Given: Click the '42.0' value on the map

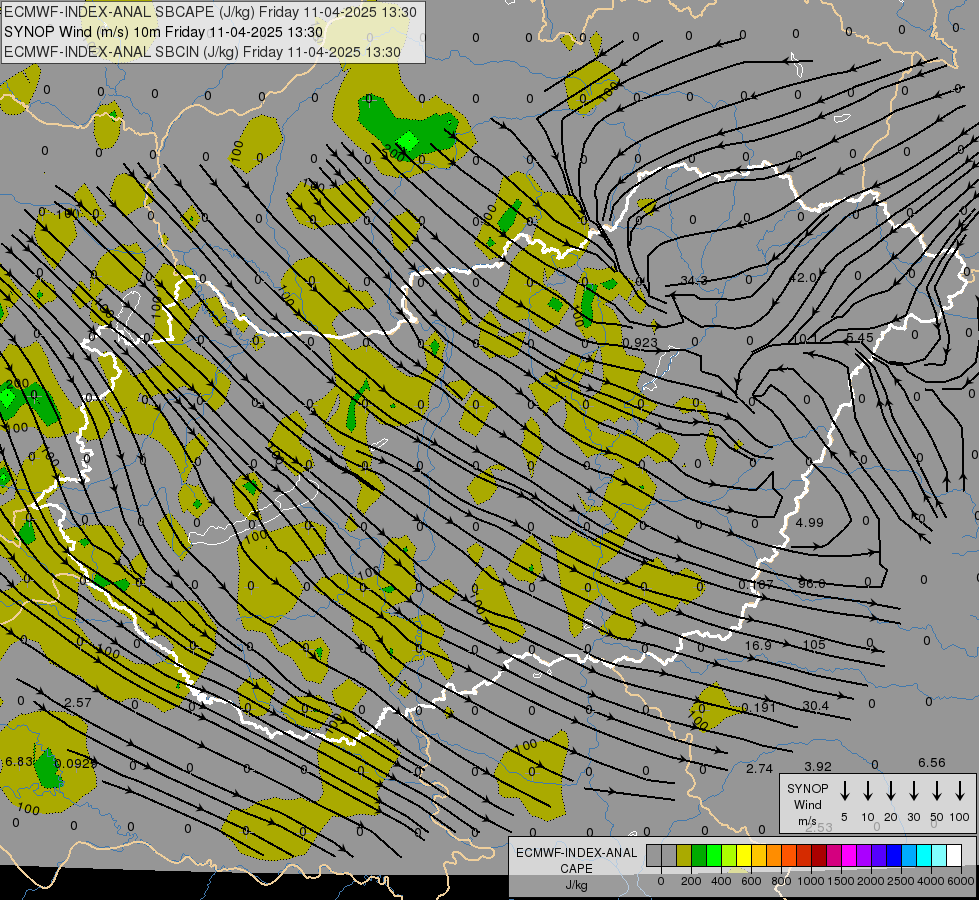Looking at the screenshot, I should 803,277.
